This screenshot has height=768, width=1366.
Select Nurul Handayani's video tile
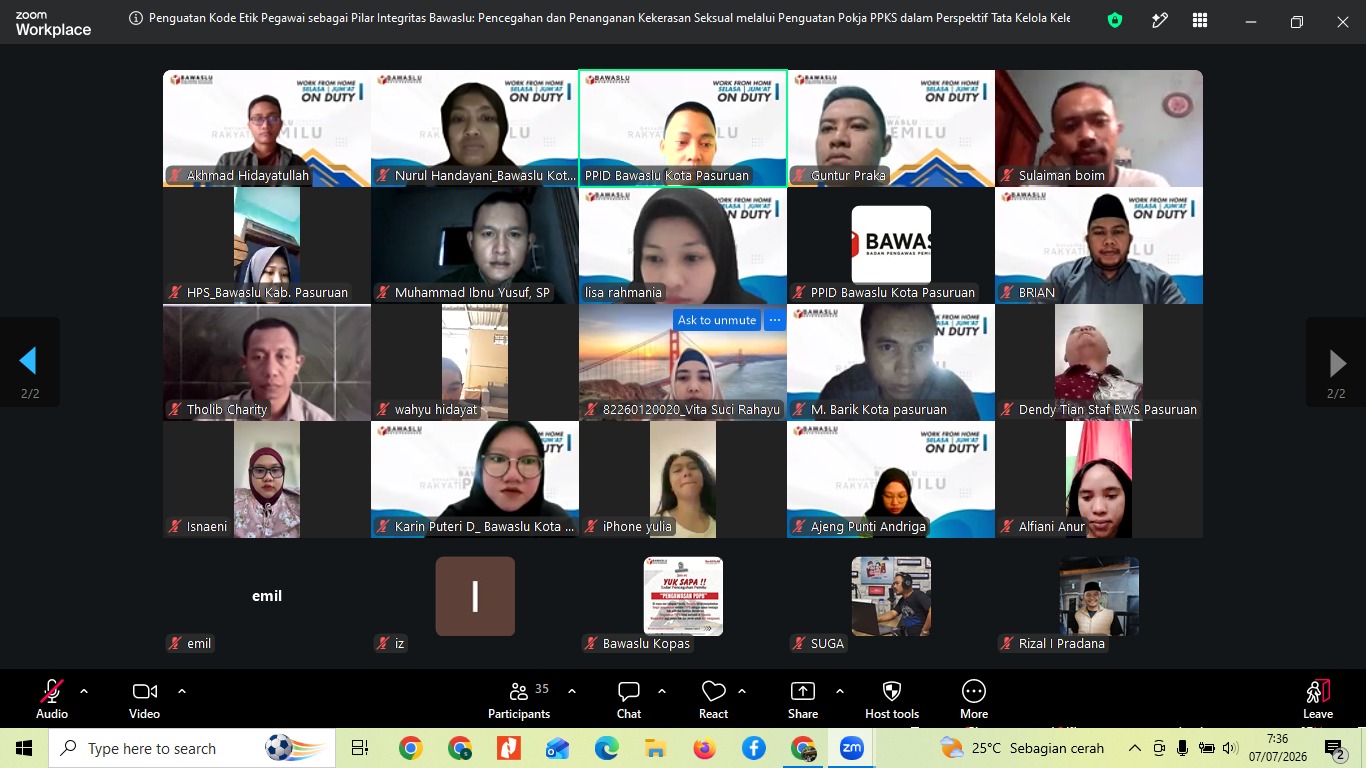(475, 128)
